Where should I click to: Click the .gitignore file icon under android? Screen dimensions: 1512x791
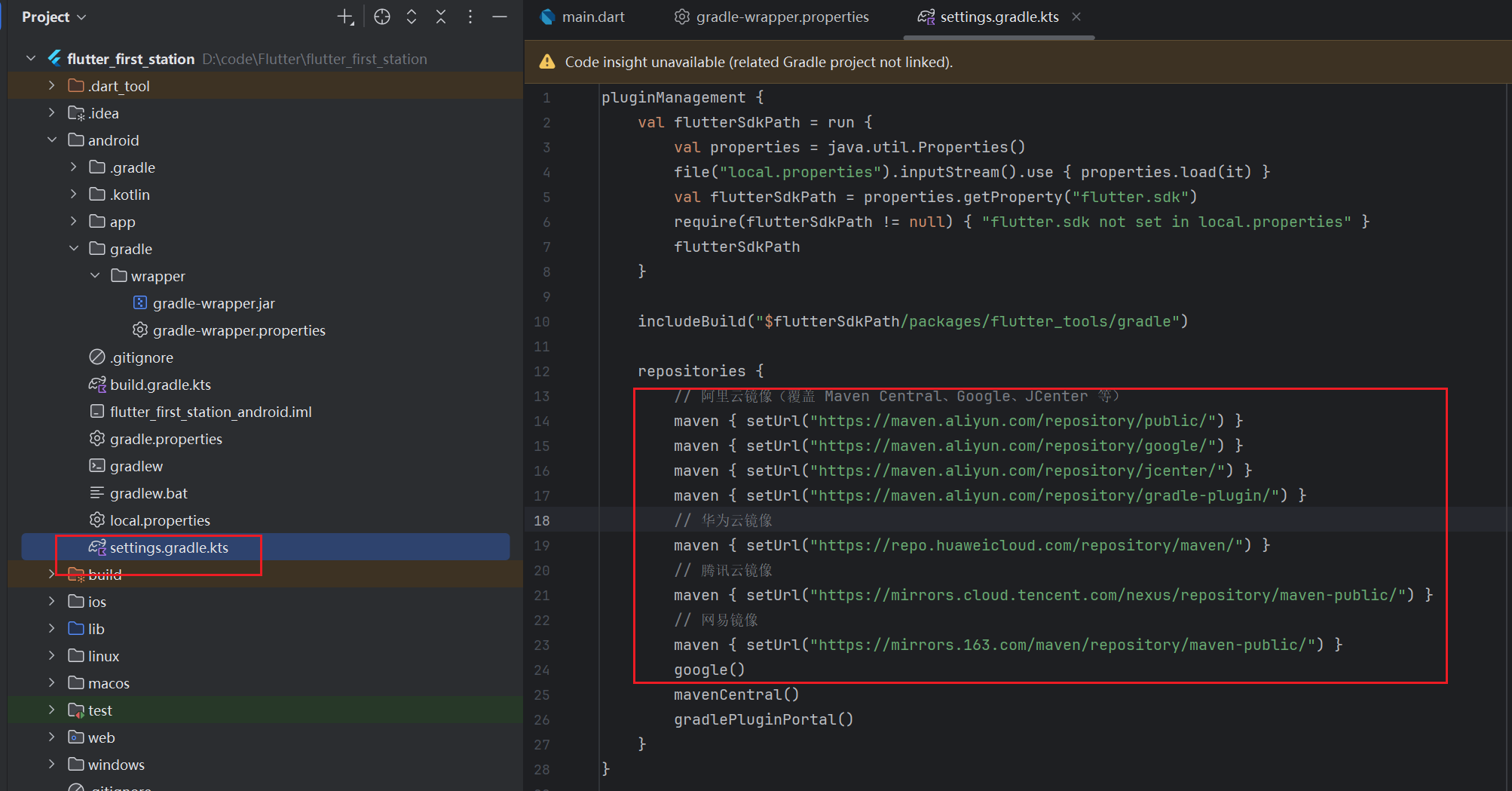coord(97,357)
